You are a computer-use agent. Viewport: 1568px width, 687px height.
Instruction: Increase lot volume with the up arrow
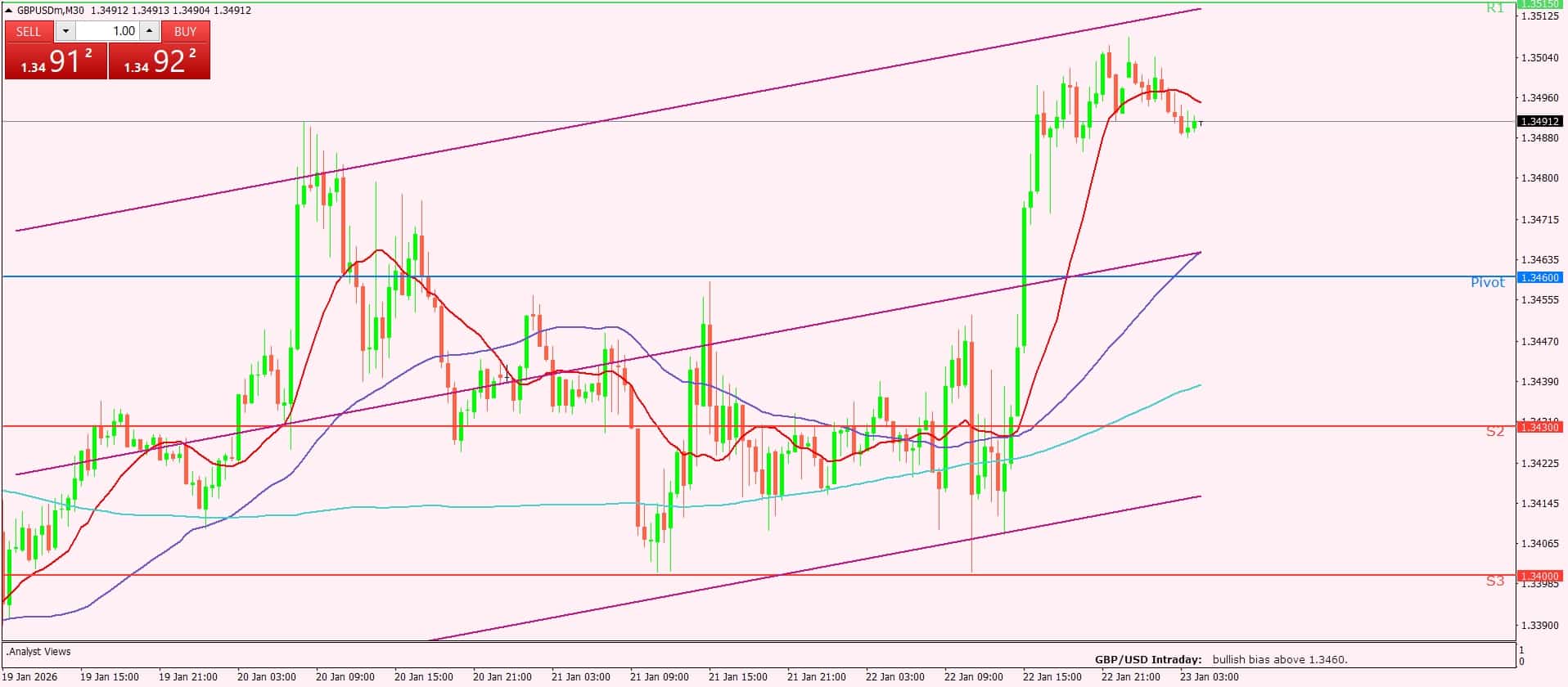(149, 31)
